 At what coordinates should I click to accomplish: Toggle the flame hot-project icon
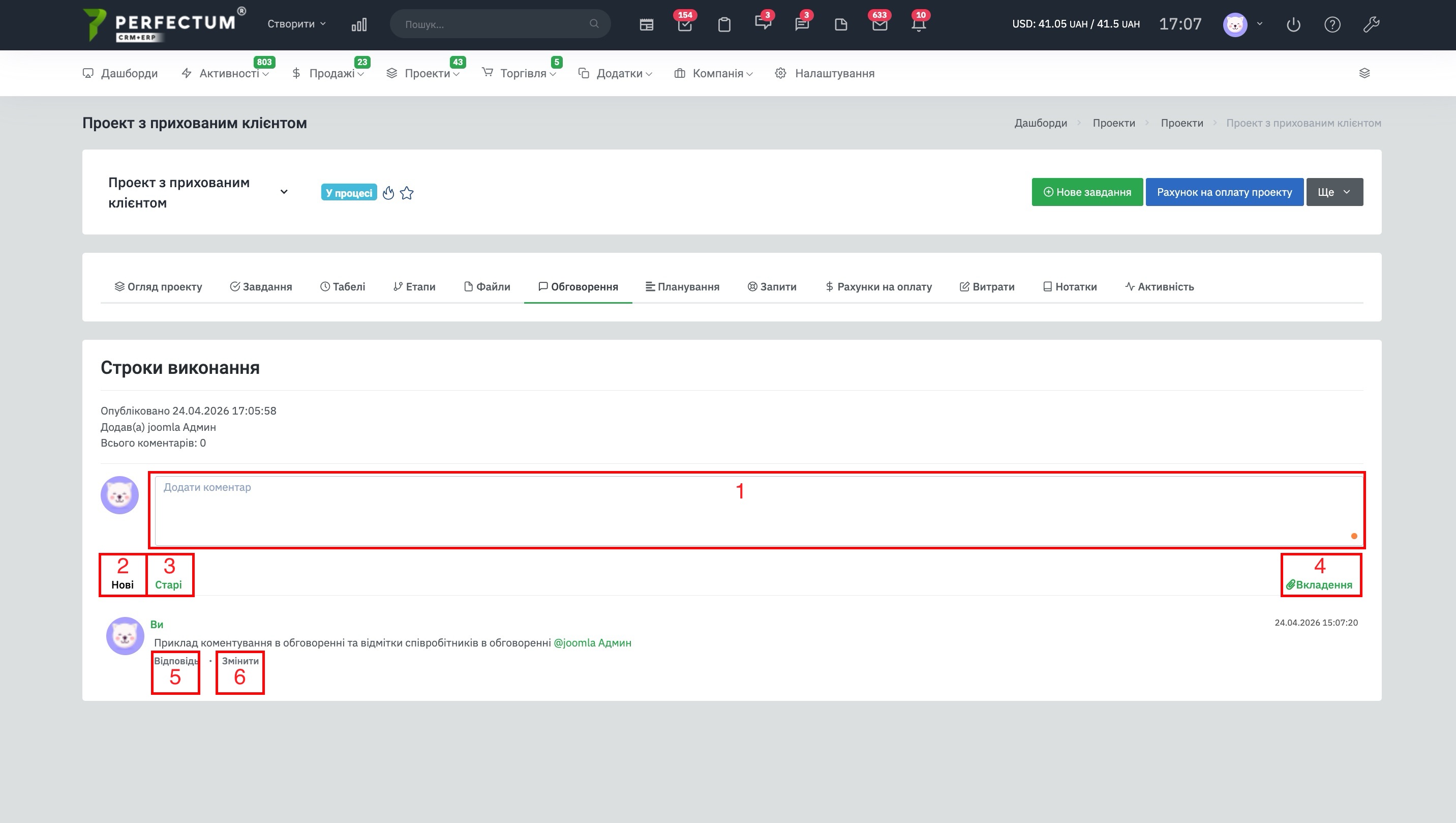tap(388, 193)
